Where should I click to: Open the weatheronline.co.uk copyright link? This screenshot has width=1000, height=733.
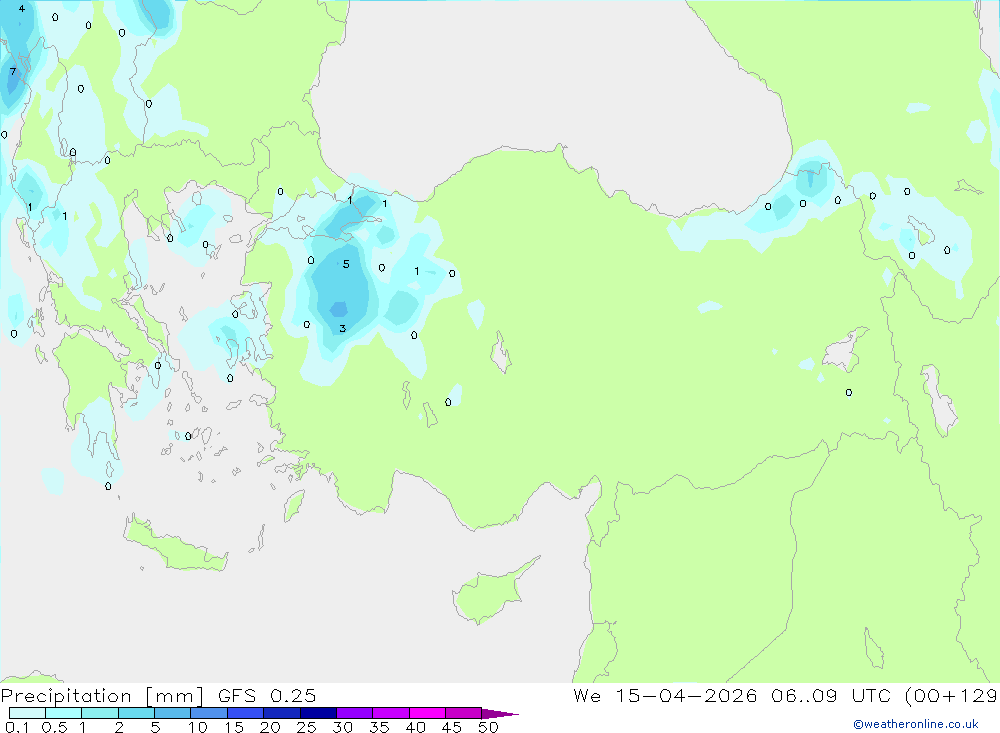(x=916, y=724)
